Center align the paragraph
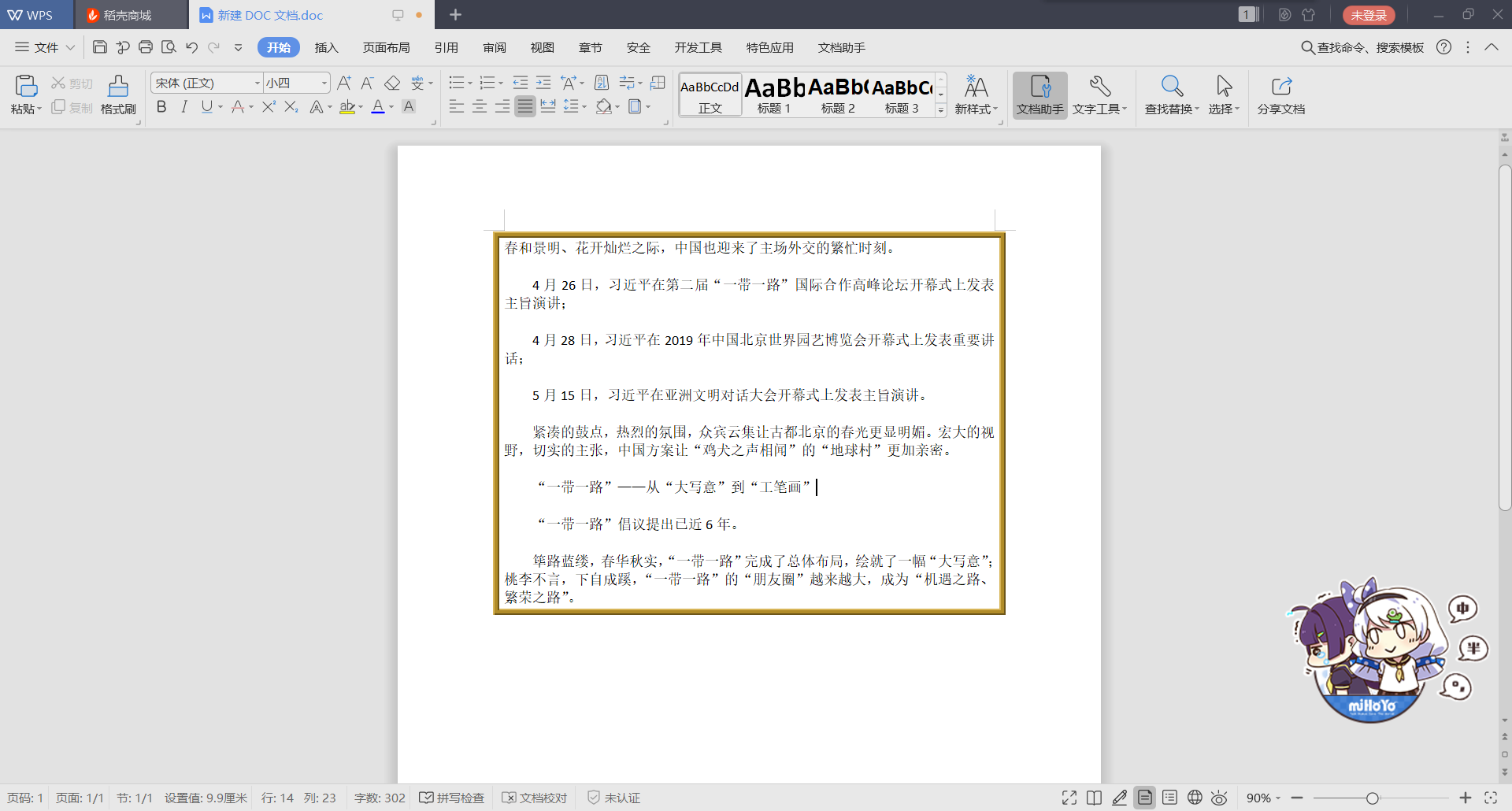 click(x=480, y=106)
